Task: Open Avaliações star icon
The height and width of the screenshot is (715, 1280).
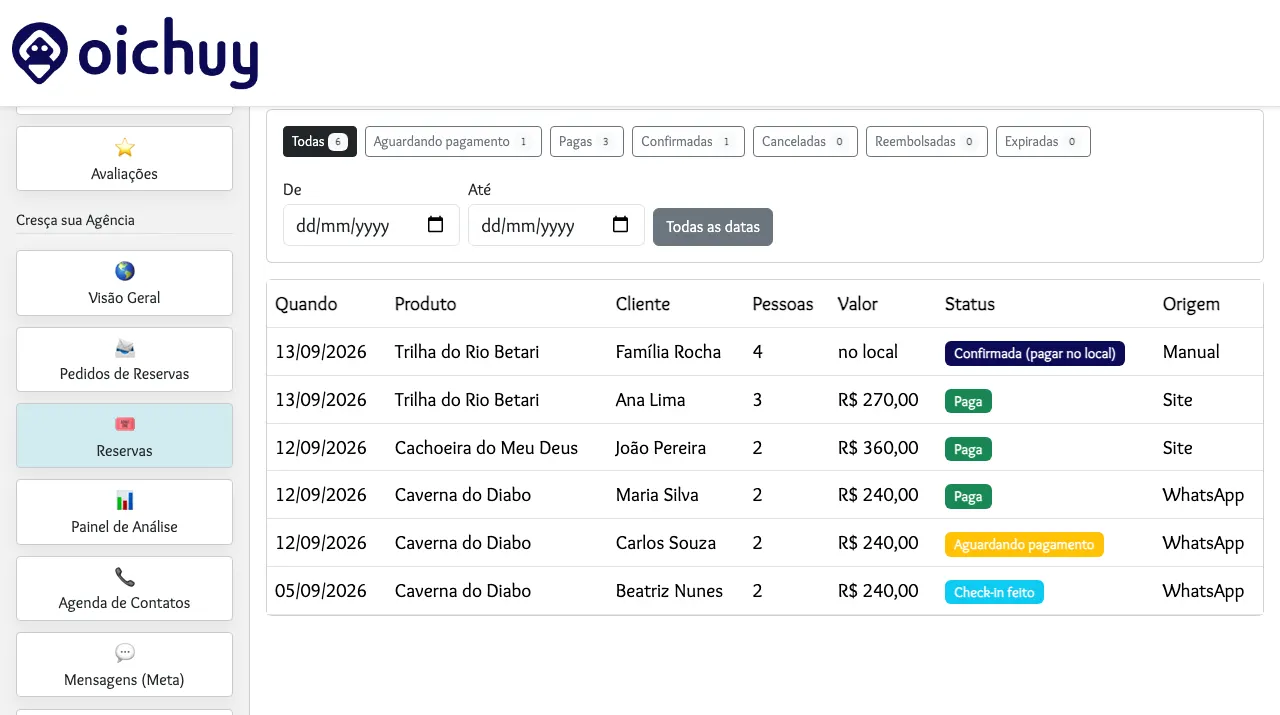Action: [125, 148]
